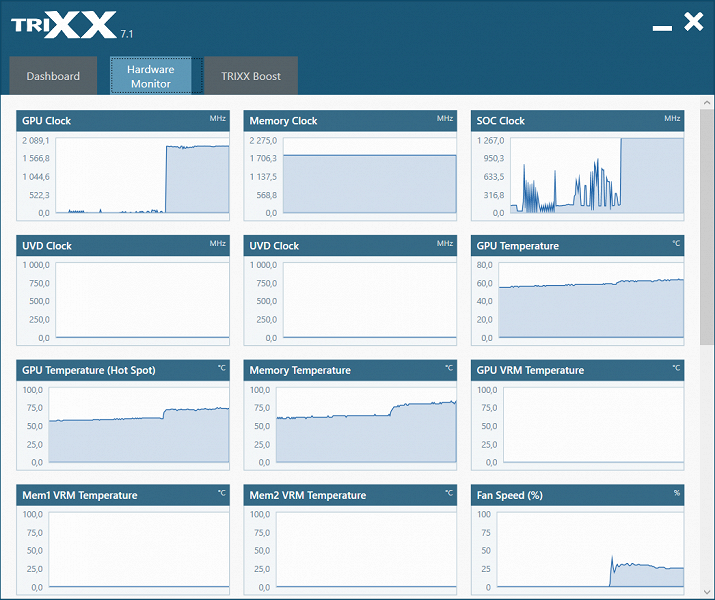The height and width of the screenshot is (600, 715).
Task: Select the Hardware Monitor tab
Action: tap(150, 76)
